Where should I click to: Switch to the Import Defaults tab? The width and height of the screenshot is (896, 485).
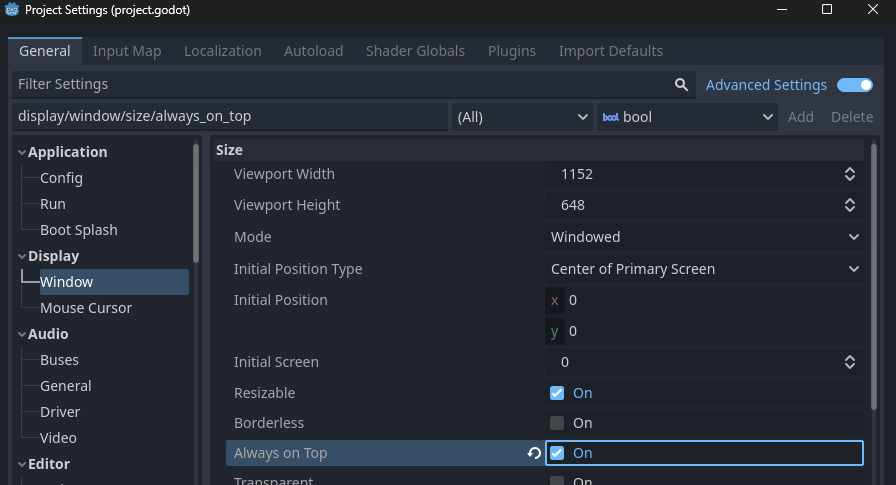[611, 51]
